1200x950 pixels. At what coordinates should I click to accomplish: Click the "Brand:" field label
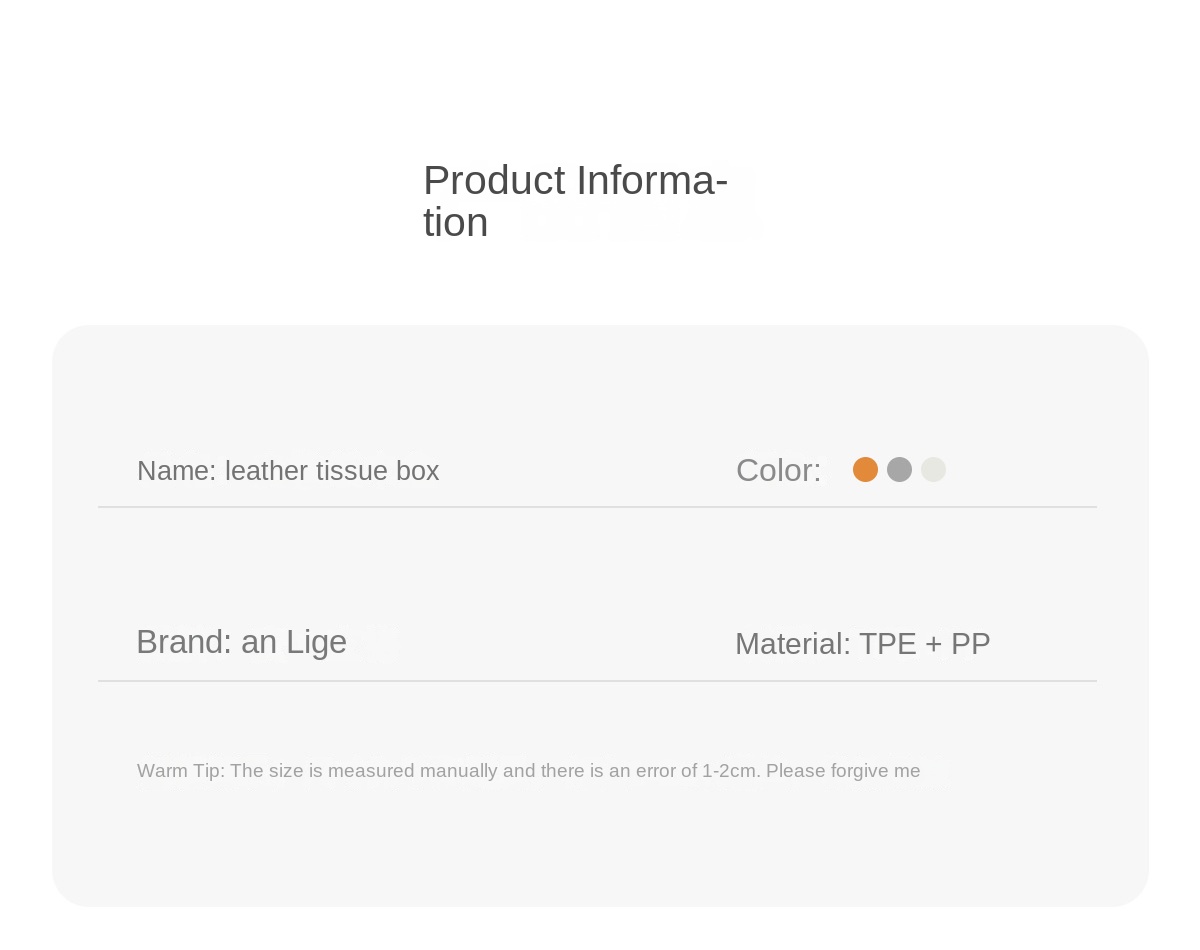point(184,642)
